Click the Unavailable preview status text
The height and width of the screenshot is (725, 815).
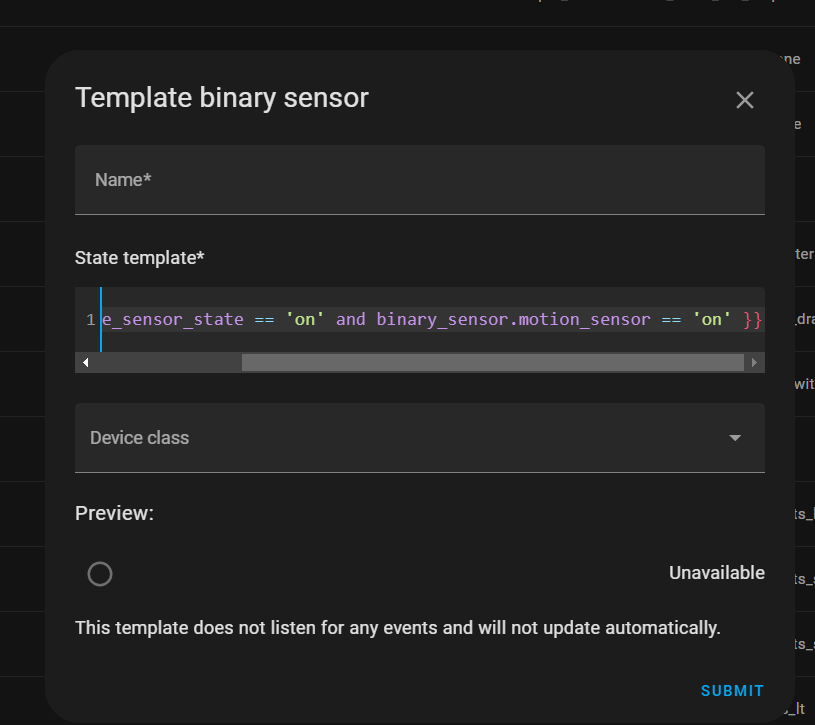coord(716,573)
